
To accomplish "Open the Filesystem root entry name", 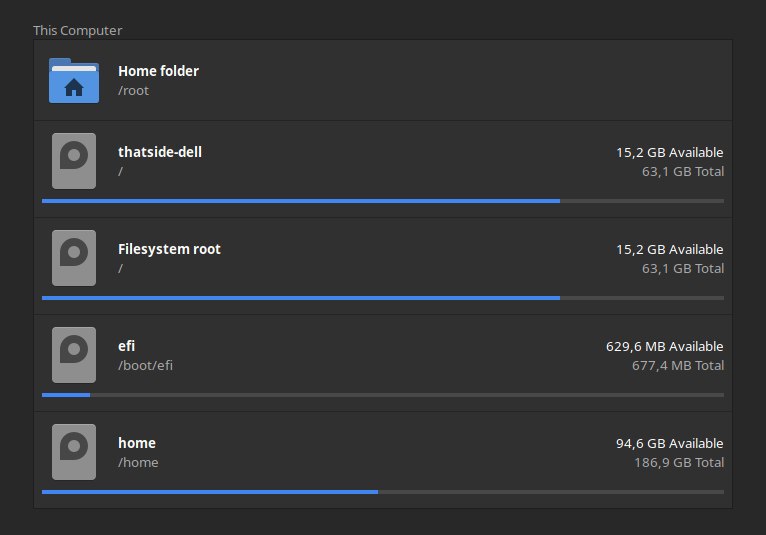I will pos(169,249).
